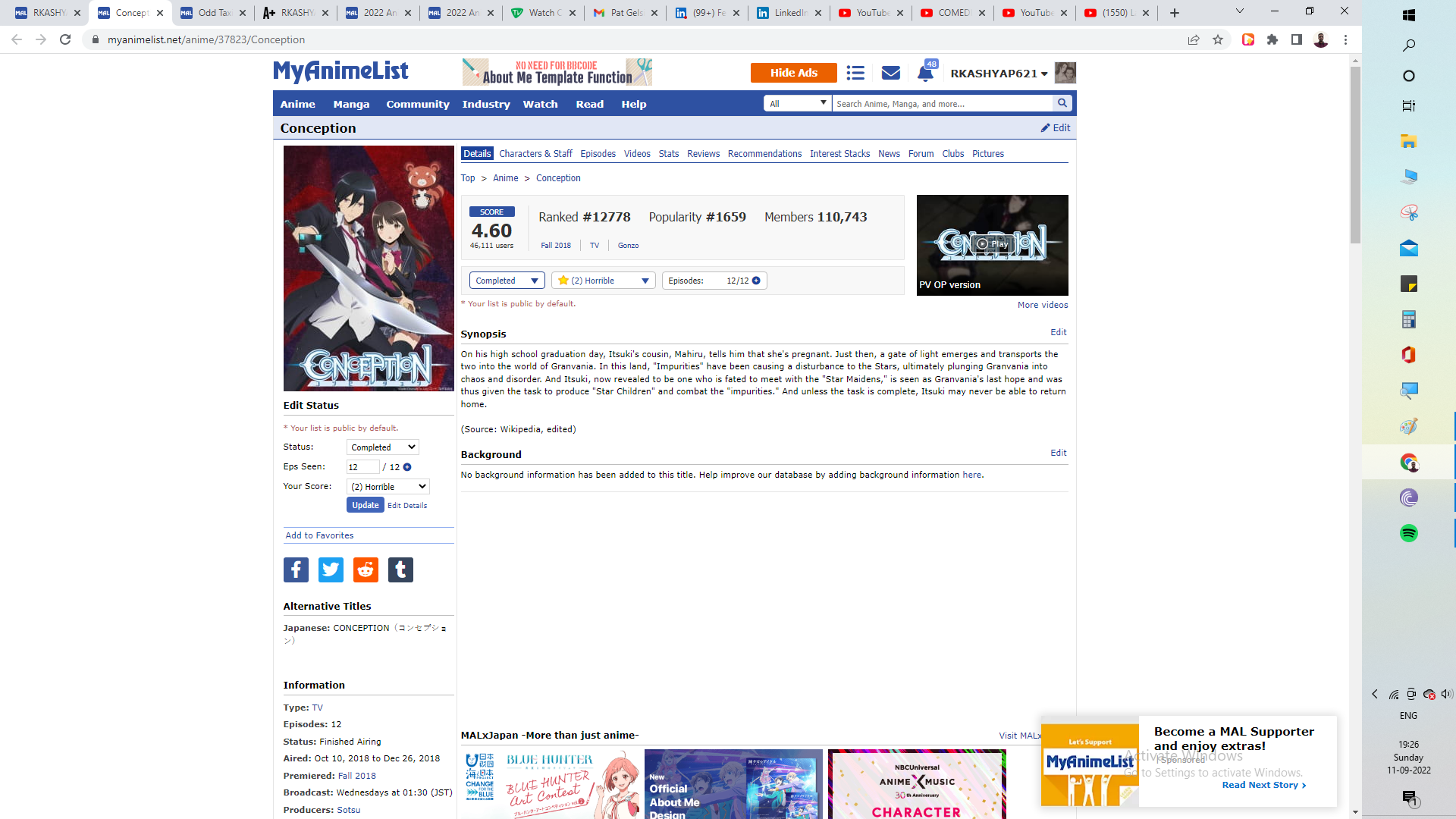Screen dimensions: 1456x819
Task: Go back to the previous page
Action: 17,39
